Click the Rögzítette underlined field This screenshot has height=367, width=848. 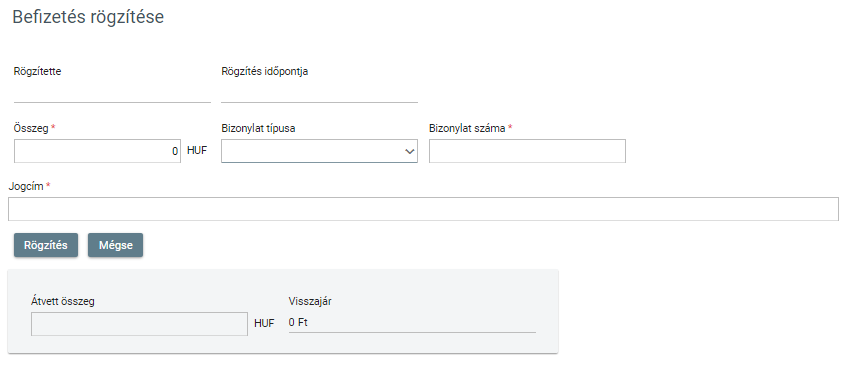tap(112, 92)
